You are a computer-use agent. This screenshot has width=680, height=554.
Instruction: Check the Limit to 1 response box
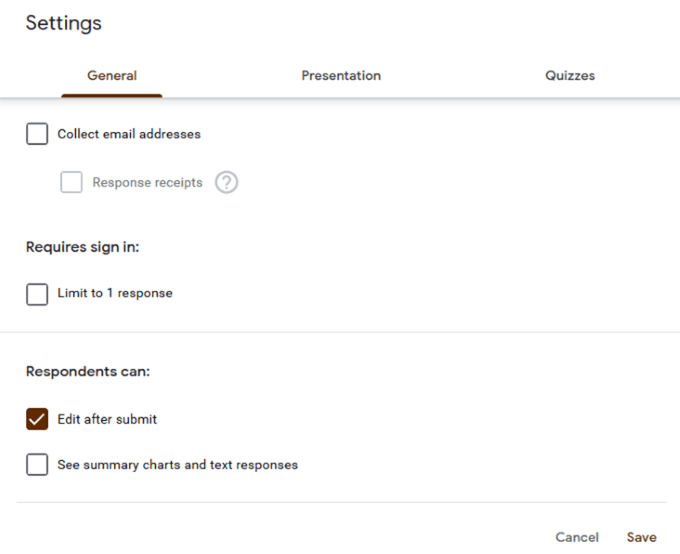tap(37, 294)
